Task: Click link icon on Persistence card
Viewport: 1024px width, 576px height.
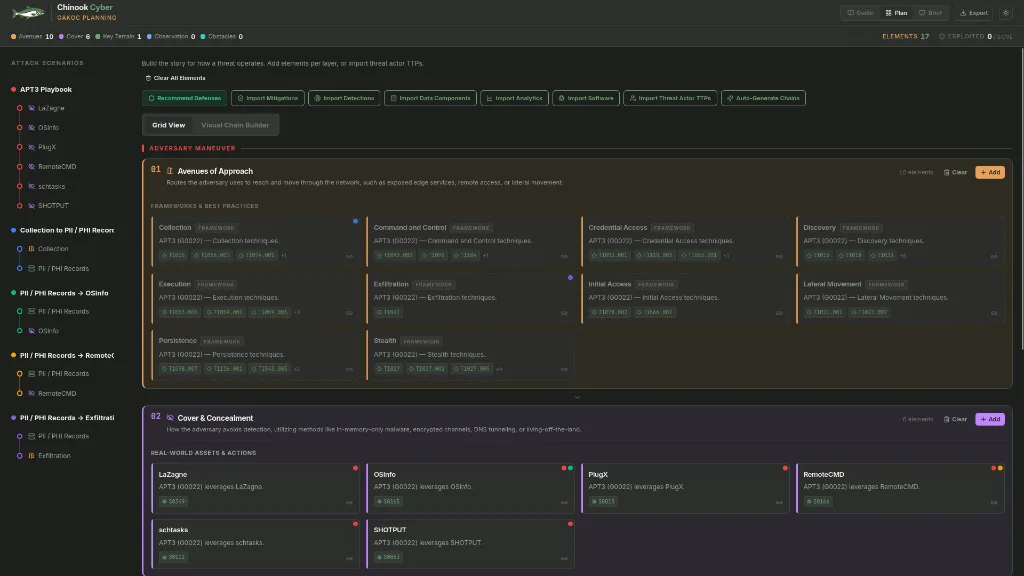Action: coord(349,370)
